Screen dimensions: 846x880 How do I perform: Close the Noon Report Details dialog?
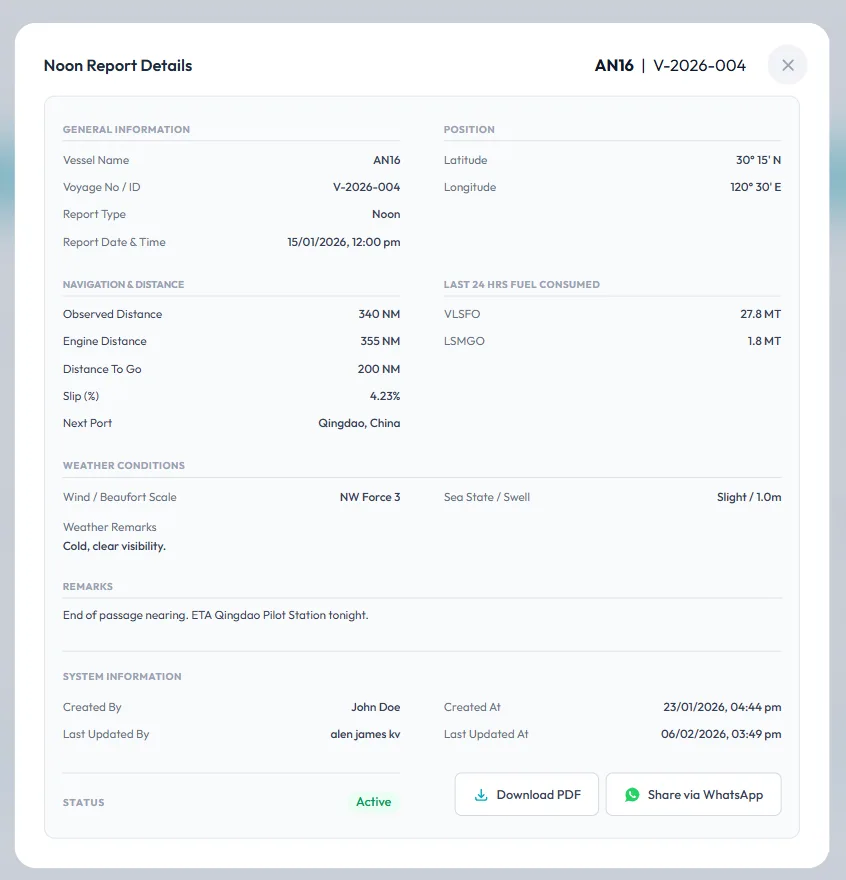coord(787,65)
